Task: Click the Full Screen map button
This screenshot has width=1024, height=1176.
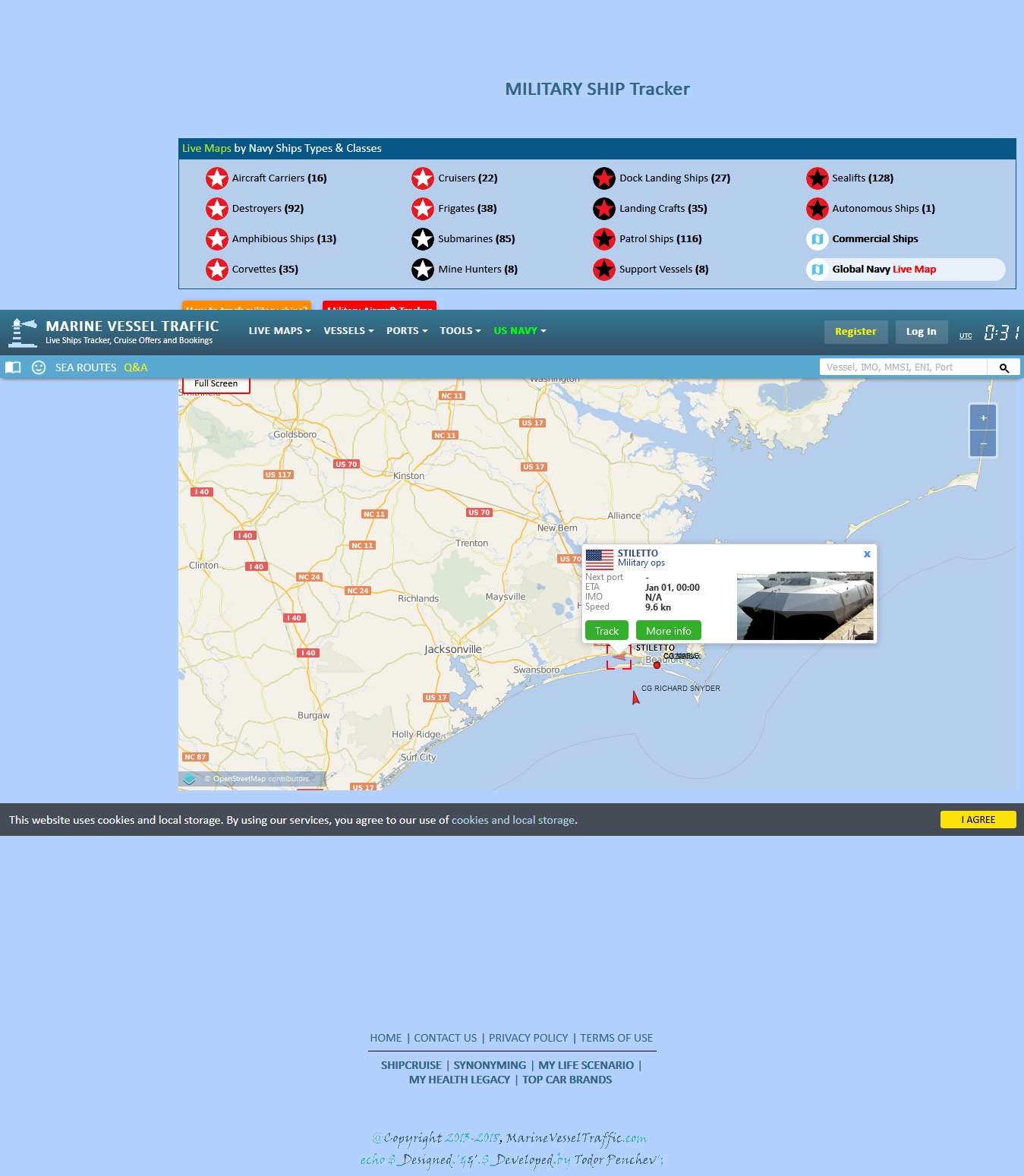Action: 216,384
